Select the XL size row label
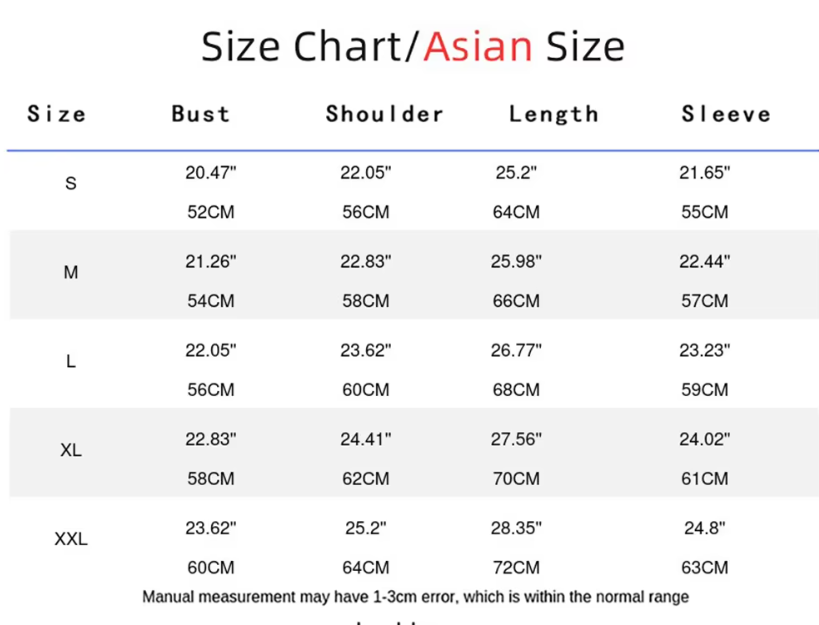The width and height of the screenshot is (819, 625). click(71, 450)
